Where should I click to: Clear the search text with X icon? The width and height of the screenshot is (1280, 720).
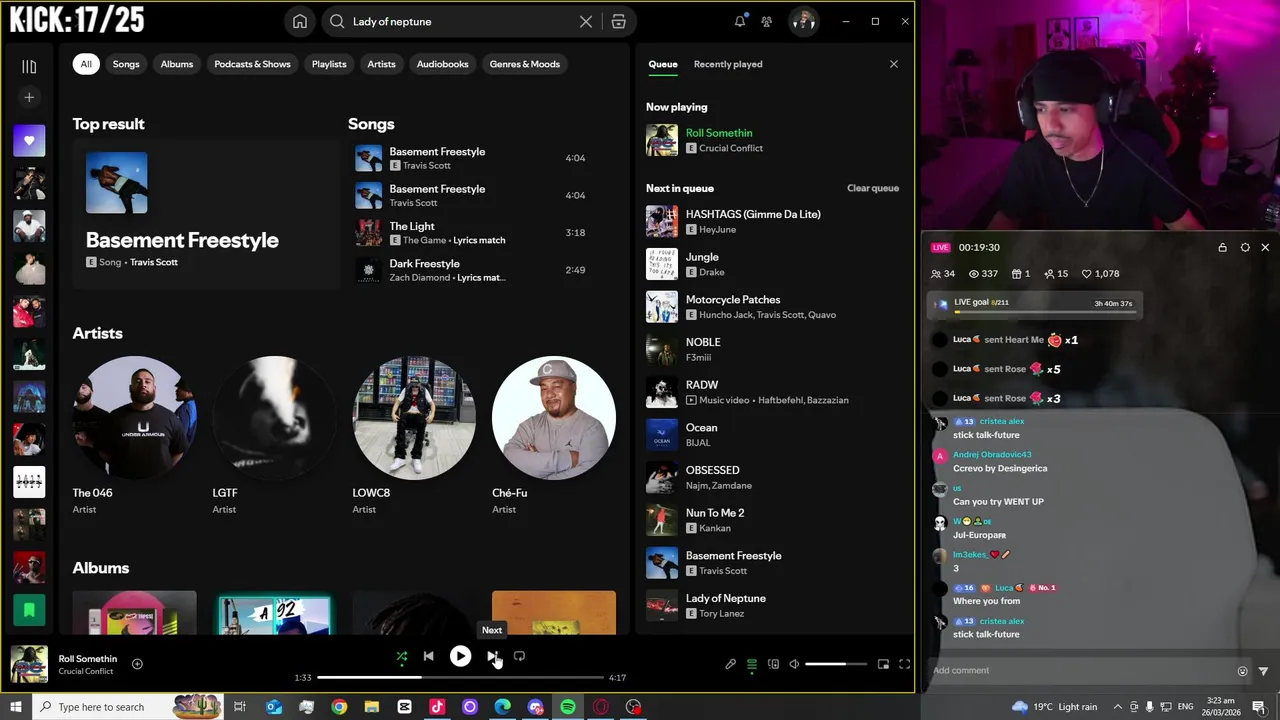(x=586, y=21)
